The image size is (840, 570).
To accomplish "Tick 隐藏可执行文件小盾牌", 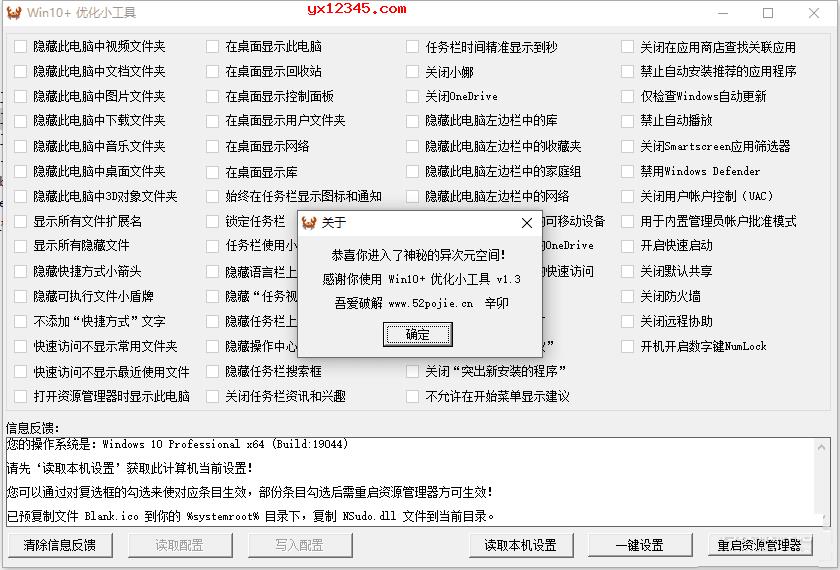I will pyautogui.click(x=20, y=296).
